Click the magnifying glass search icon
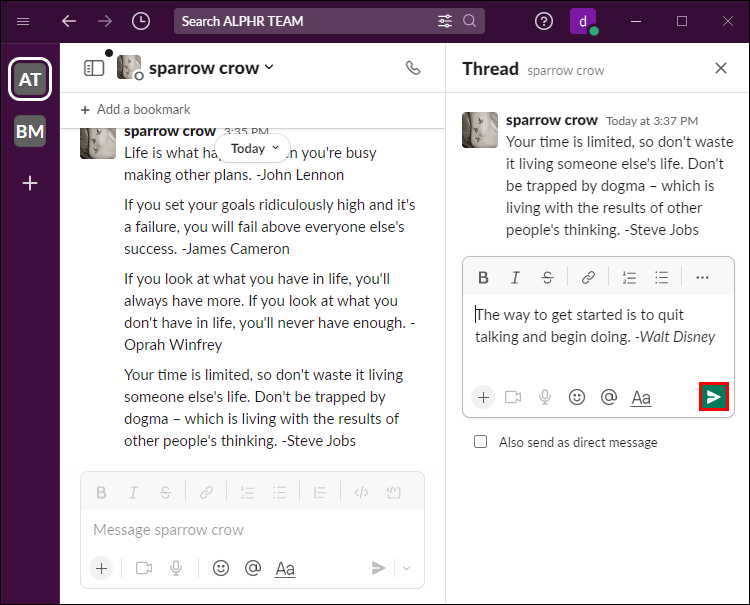The image size is (750, 605). (x=470, y=21)
